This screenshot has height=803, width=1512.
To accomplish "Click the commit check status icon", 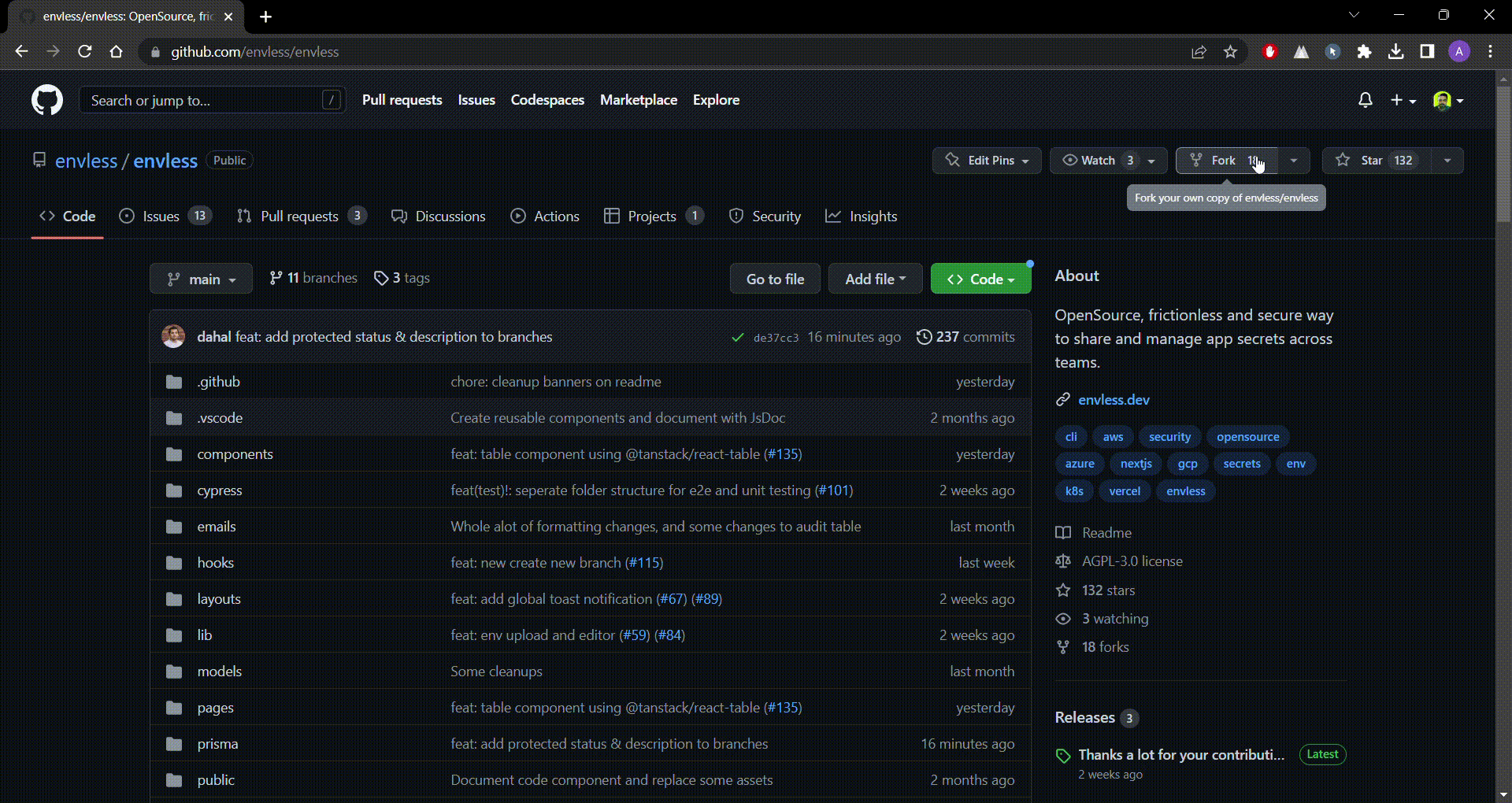I will (x=738, y=338).
